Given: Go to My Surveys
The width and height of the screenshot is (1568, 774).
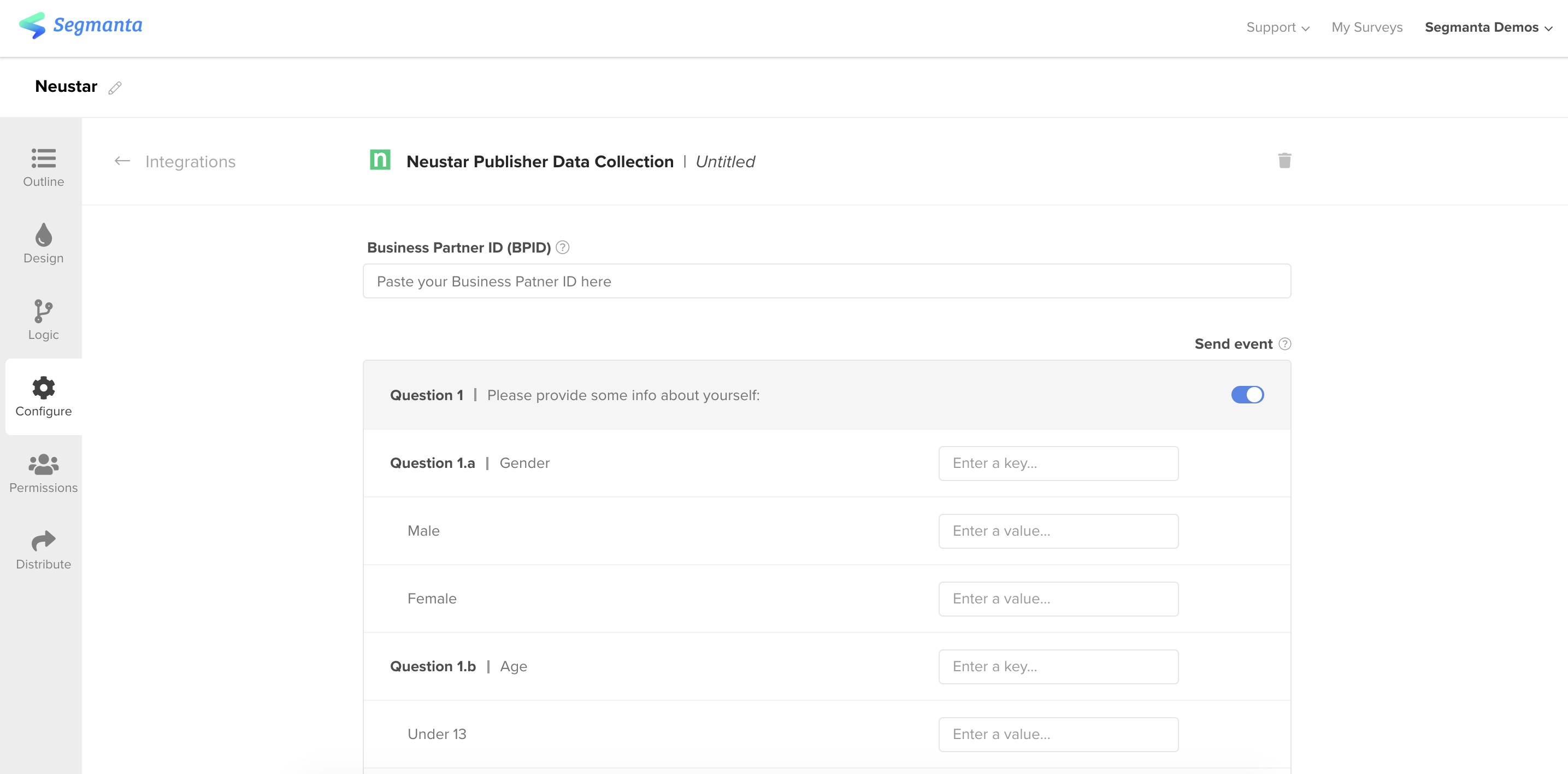Looking at the screenshot, I should [1366, 27].
